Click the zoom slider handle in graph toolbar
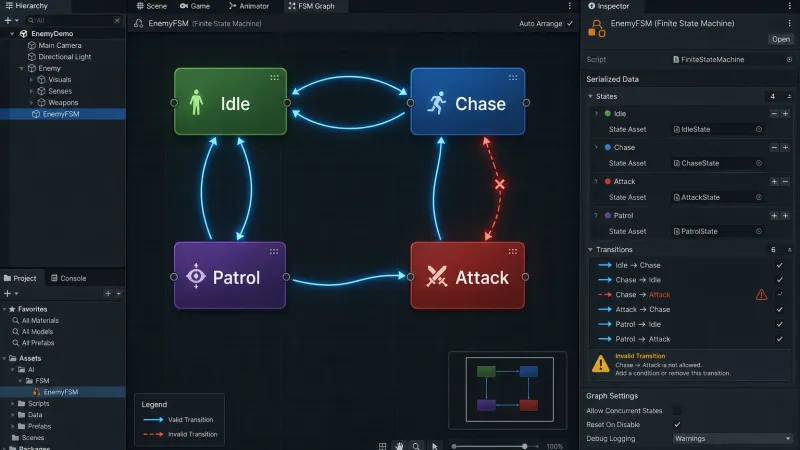 tap(524, 446)
